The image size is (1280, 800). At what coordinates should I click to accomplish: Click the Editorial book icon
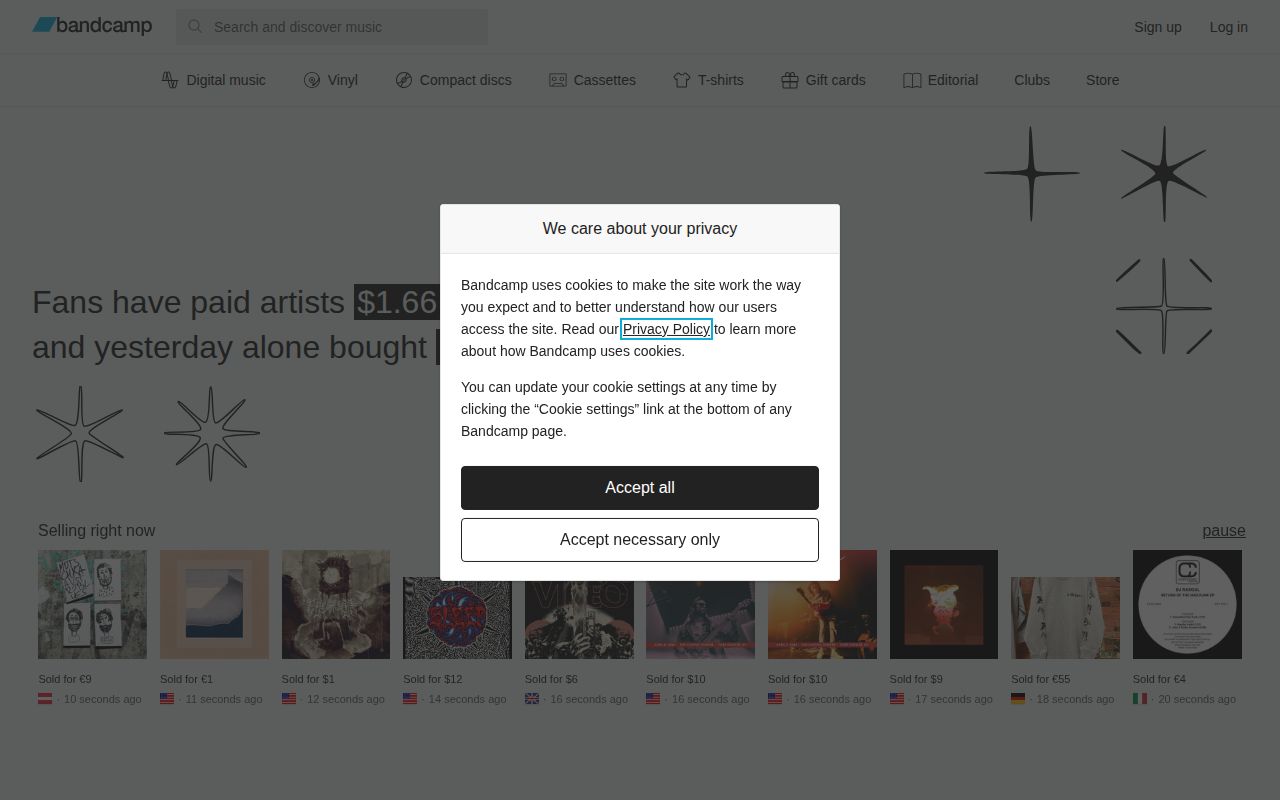[911, 79]
